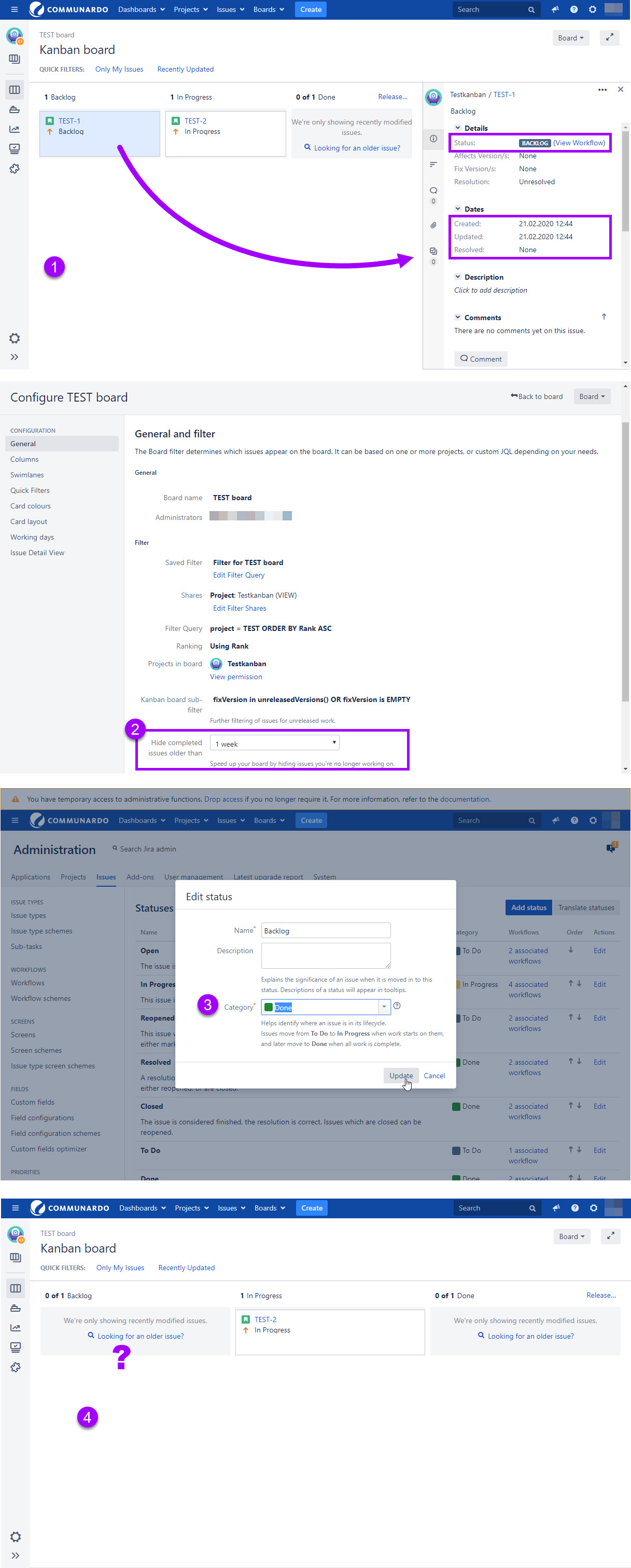Open Workflow schemes in admin sidebar
631x1568 pixels.
pyautogui.click(x=41, y=999)
